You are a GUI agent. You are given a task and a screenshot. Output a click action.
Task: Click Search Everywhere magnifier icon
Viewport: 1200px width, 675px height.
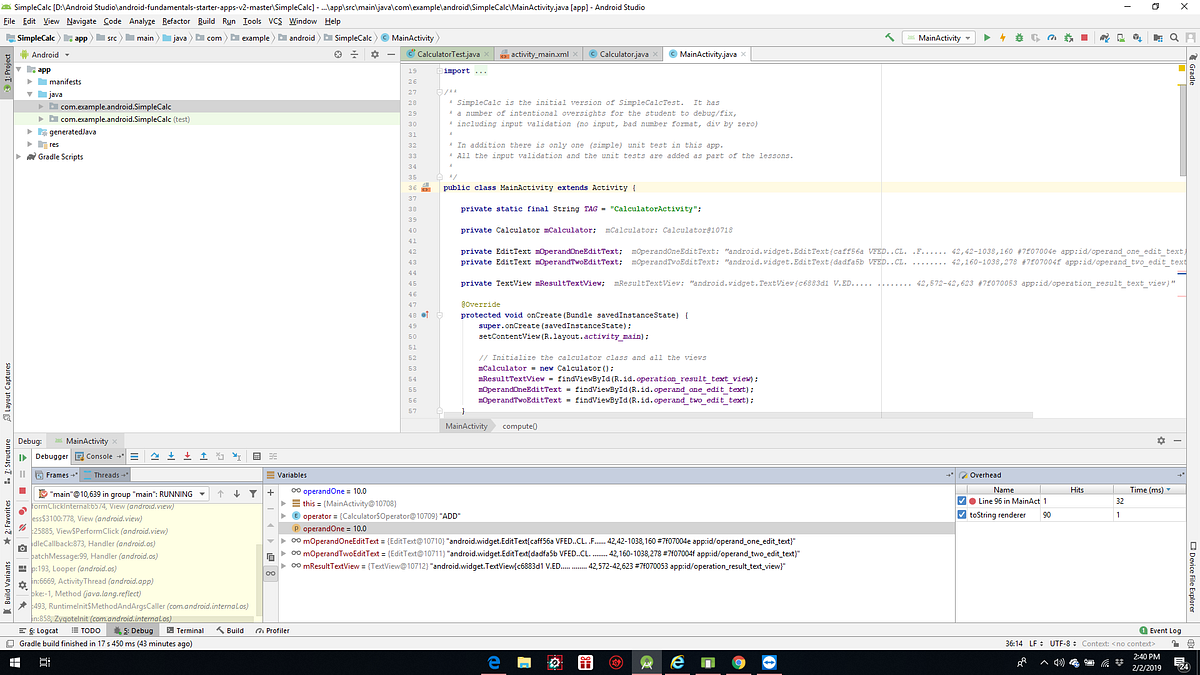click(1174, 37)
